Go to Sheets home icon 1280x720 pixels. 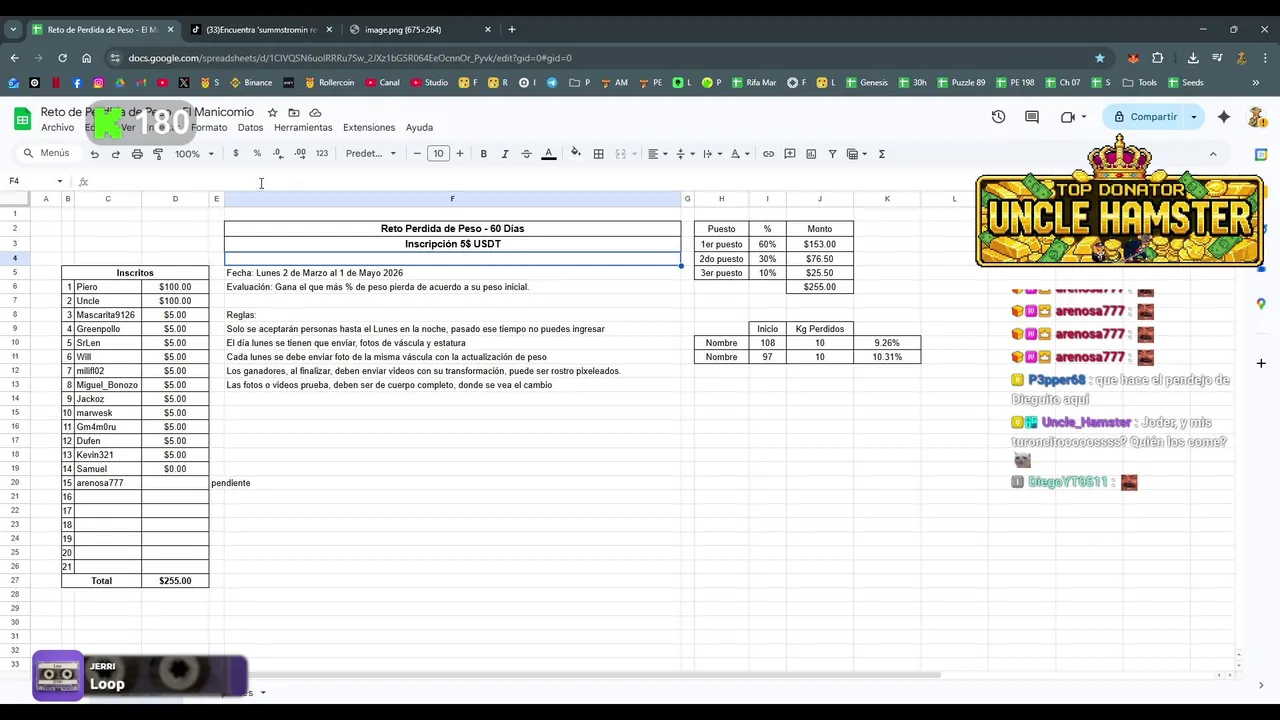point(22,120)
